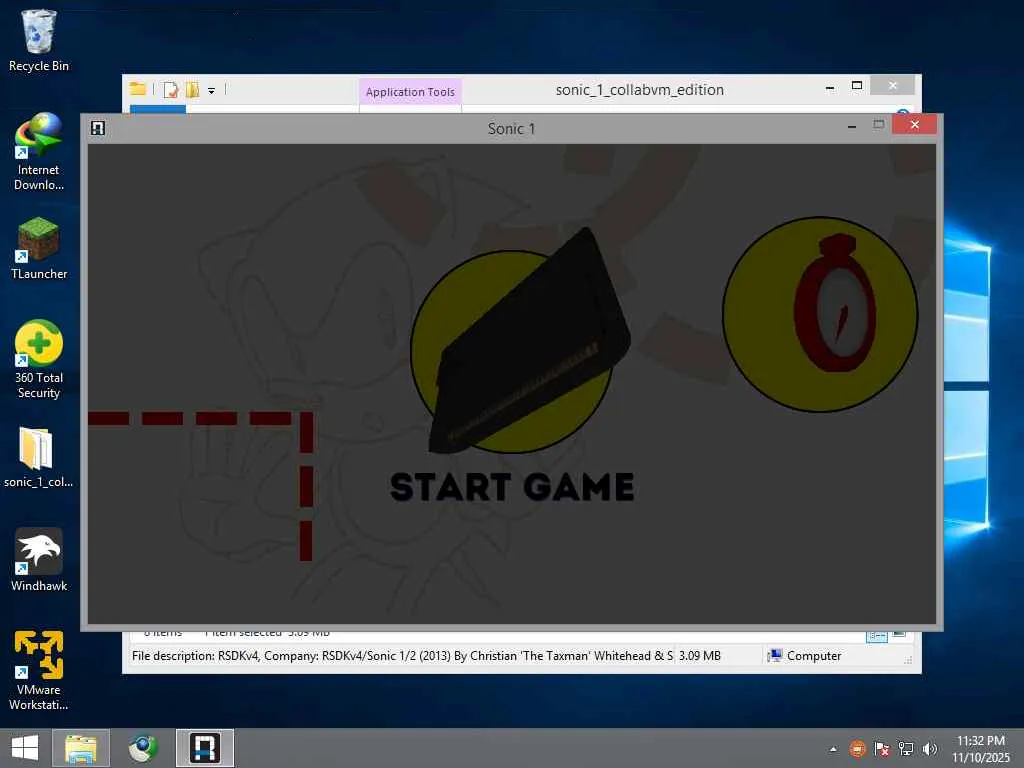The image size is (1024, 768).
Task: Open the Windows Start button
Action: 25,748
